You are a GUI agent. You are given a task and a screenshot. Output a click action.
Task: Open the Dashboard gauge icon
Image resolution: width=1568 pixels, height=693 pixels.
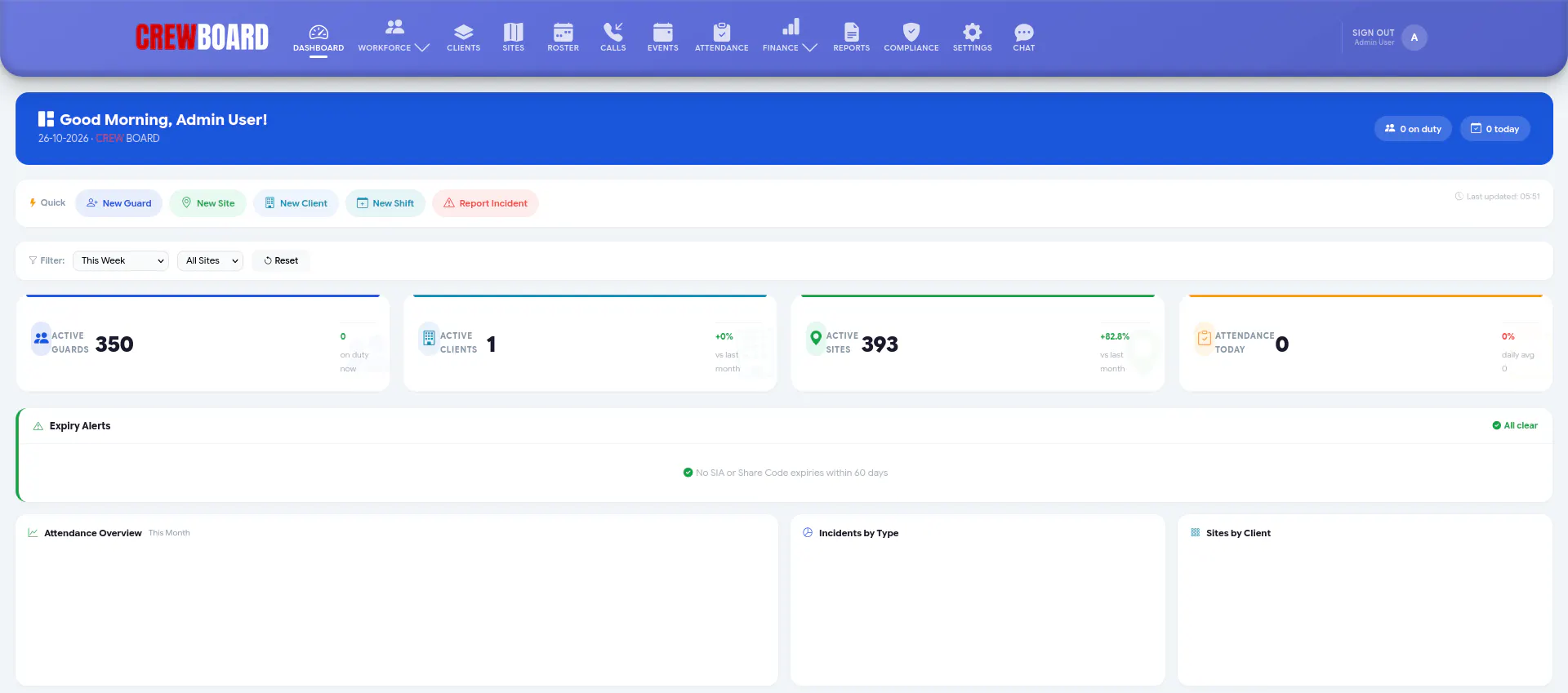318,32
